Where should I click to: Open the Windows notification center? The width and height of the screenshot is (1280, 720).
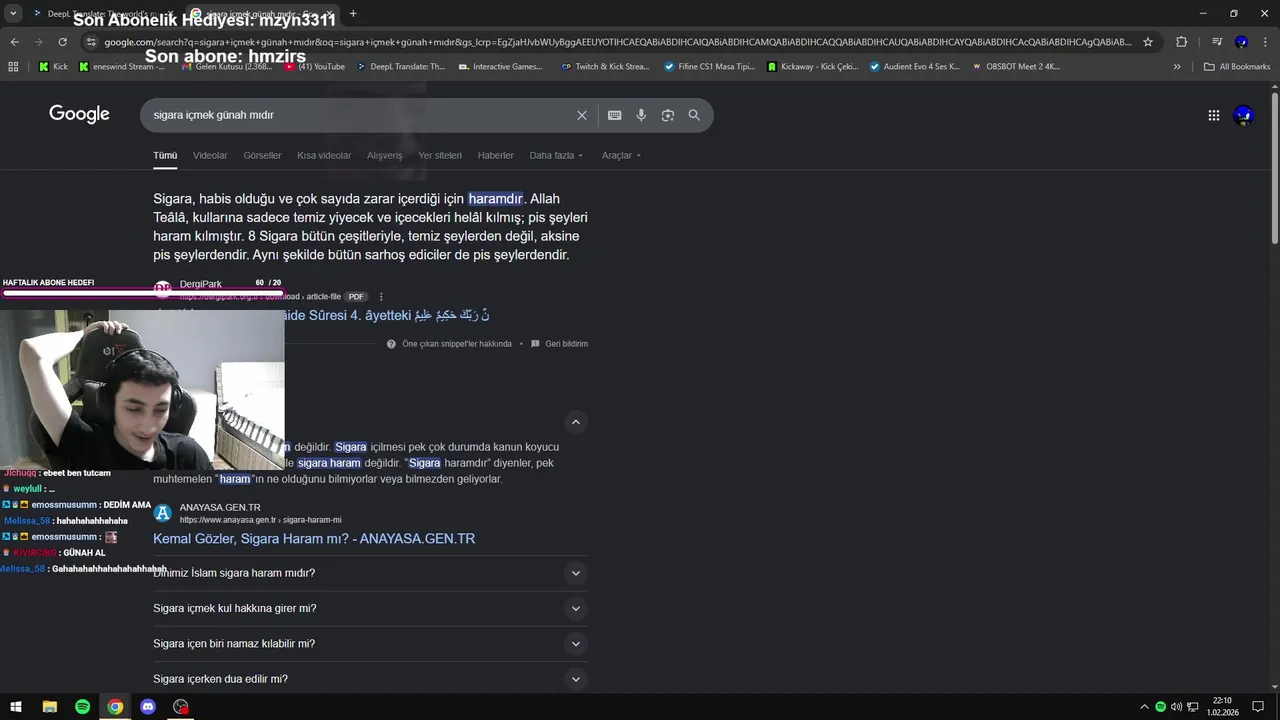[x=1258, y=707]
